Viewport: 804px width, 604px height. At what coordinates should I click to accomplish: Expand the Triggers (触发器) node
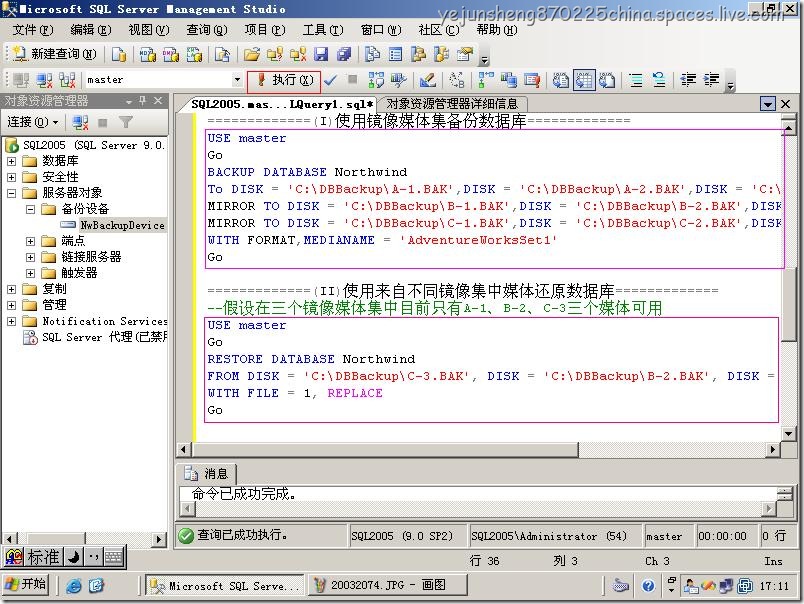click(30, 273)
